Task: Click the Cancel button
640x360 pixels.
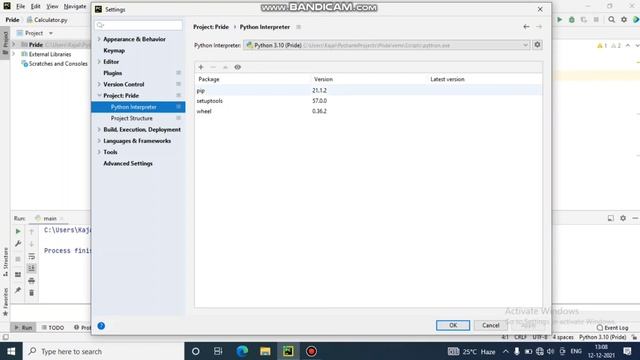Action: [491, 325]
